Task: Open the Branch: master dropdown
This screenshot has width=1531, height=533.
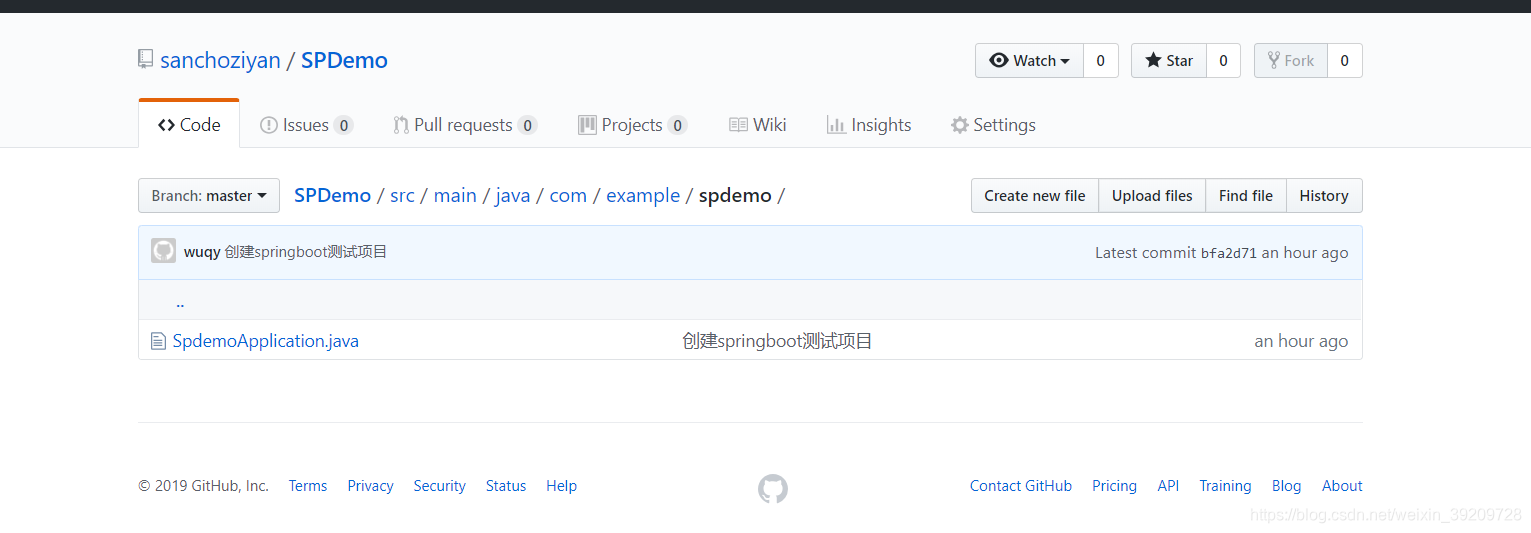Action: point(209,196)
